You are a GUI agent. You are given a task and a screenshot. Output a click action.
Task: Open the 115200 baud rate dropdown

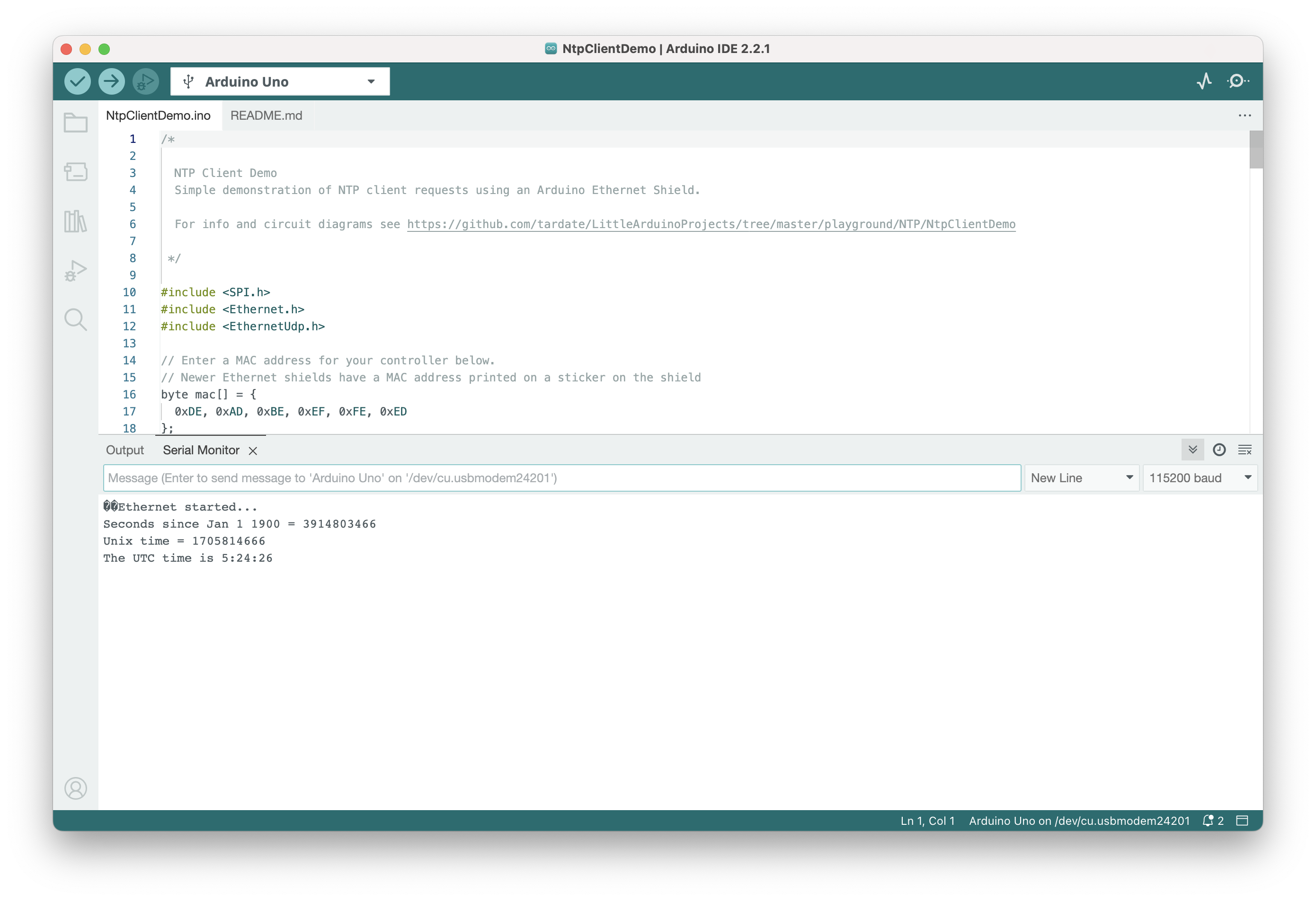tap(1200, 478)
